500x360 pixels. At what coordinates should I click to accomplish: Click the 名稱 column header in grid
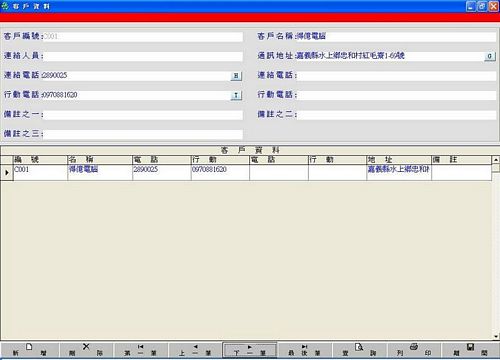click(x=100, y=159)
